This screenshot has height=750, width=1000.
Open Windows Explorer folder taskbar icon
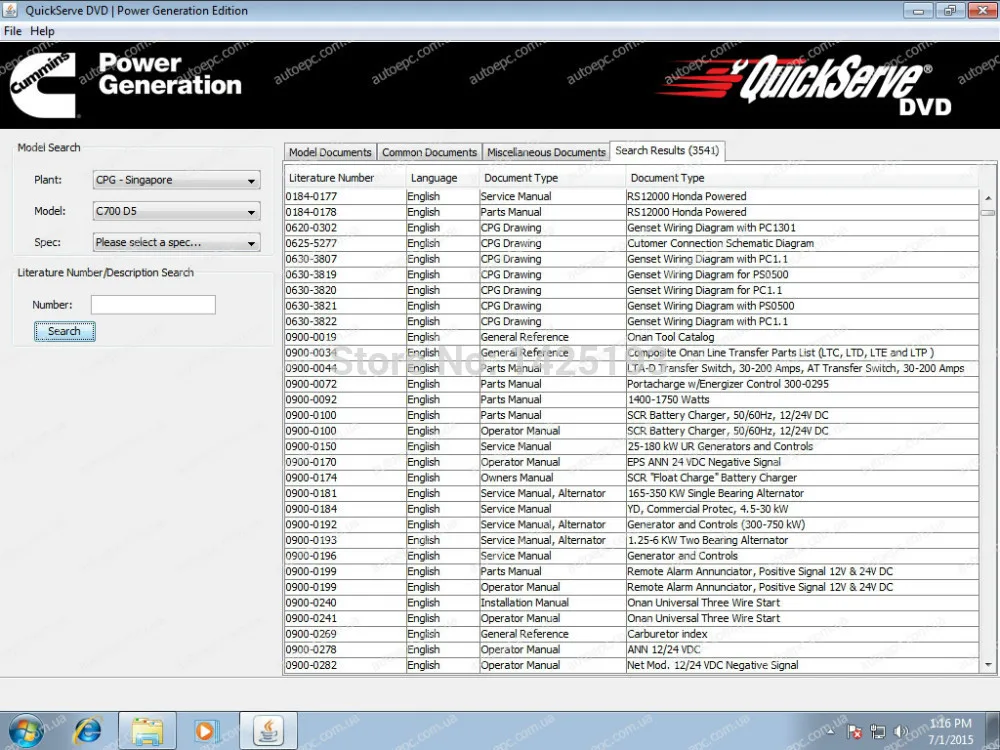(147, 732)
